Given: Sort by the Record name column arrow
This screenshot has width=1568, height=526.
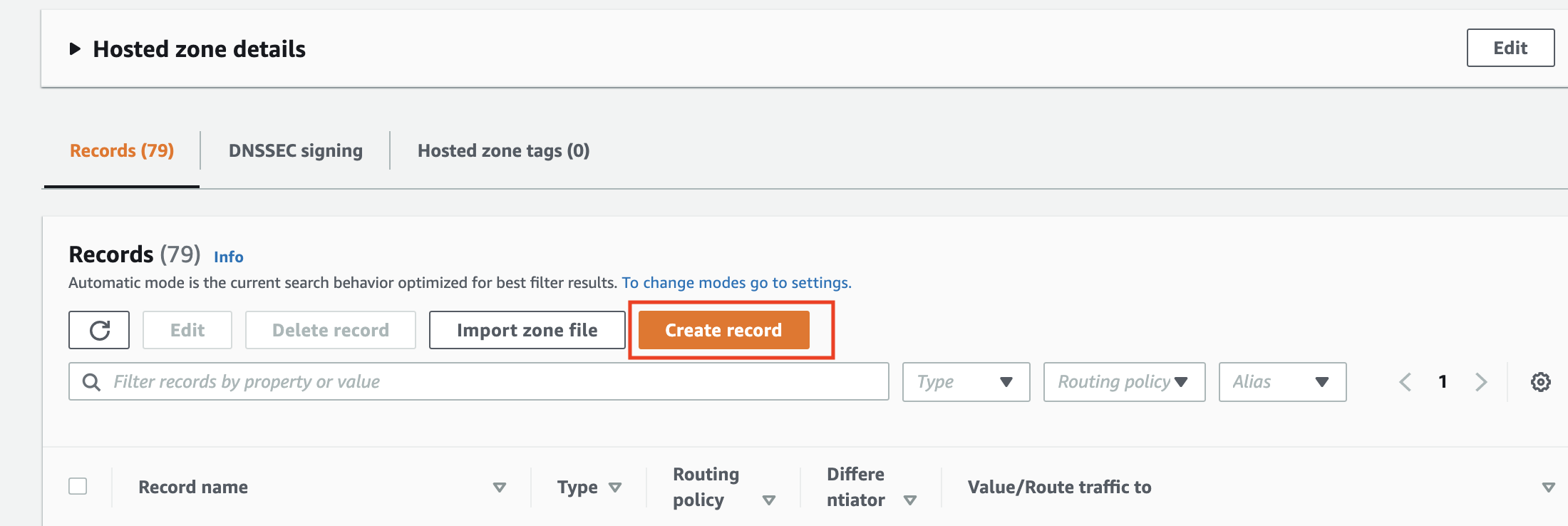Looking at the screenshot, I should [x=500, y=488].
